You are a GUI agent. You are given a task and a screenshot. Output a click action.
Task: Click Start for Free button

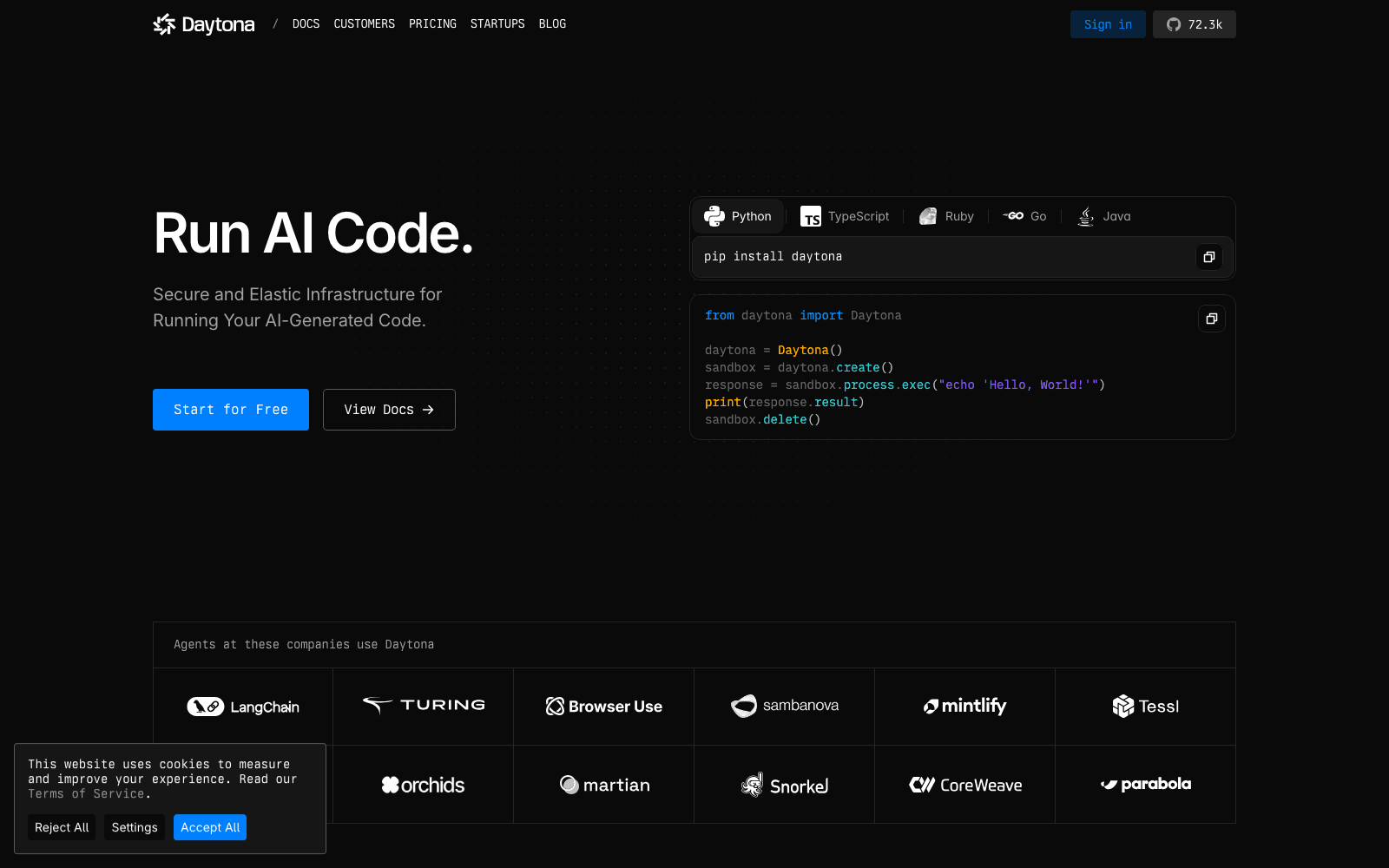(231, 410)
